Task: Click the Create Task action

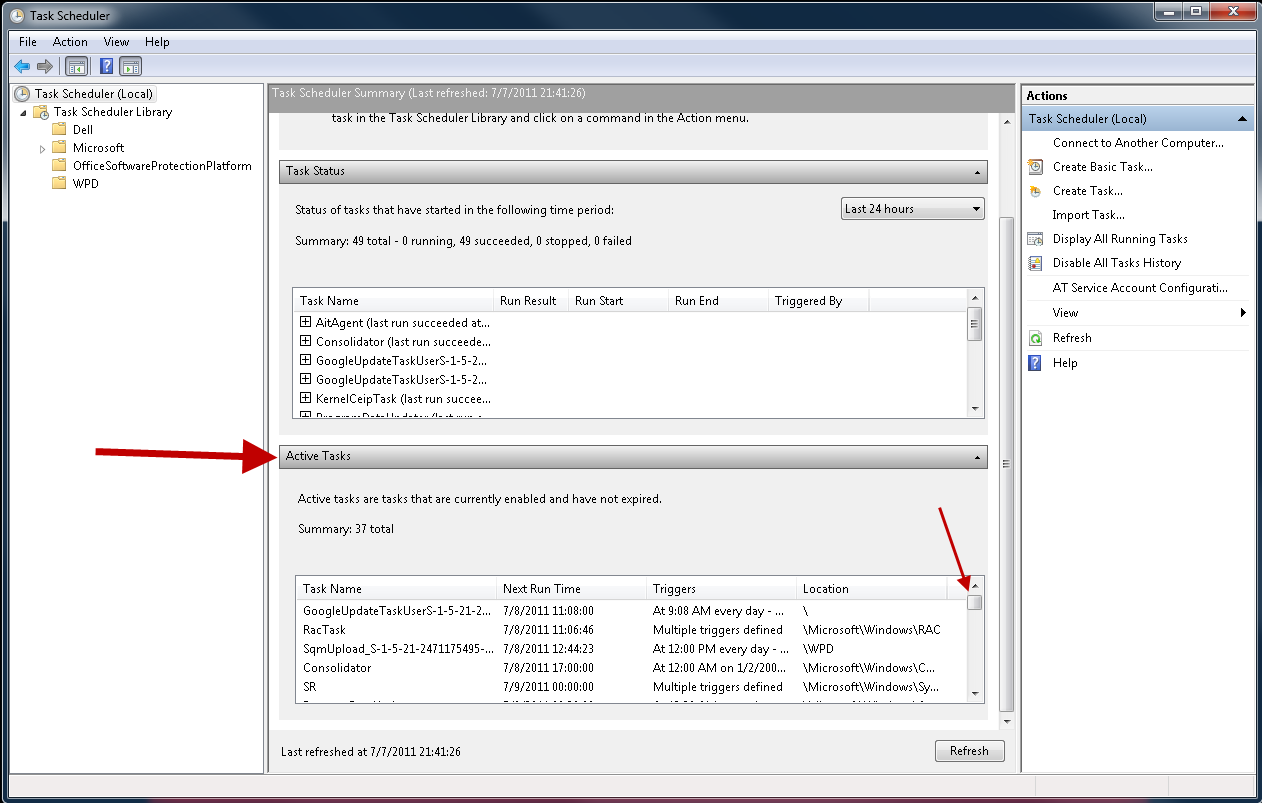Action: tap(1088, 191)
